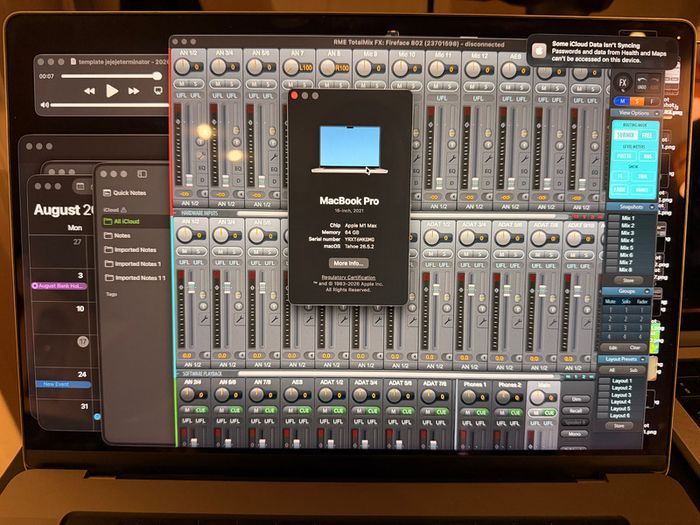Screen dimensions: 700x525
Task: Toggle global Solo S button in TotalMix
Action: point(637,101)
